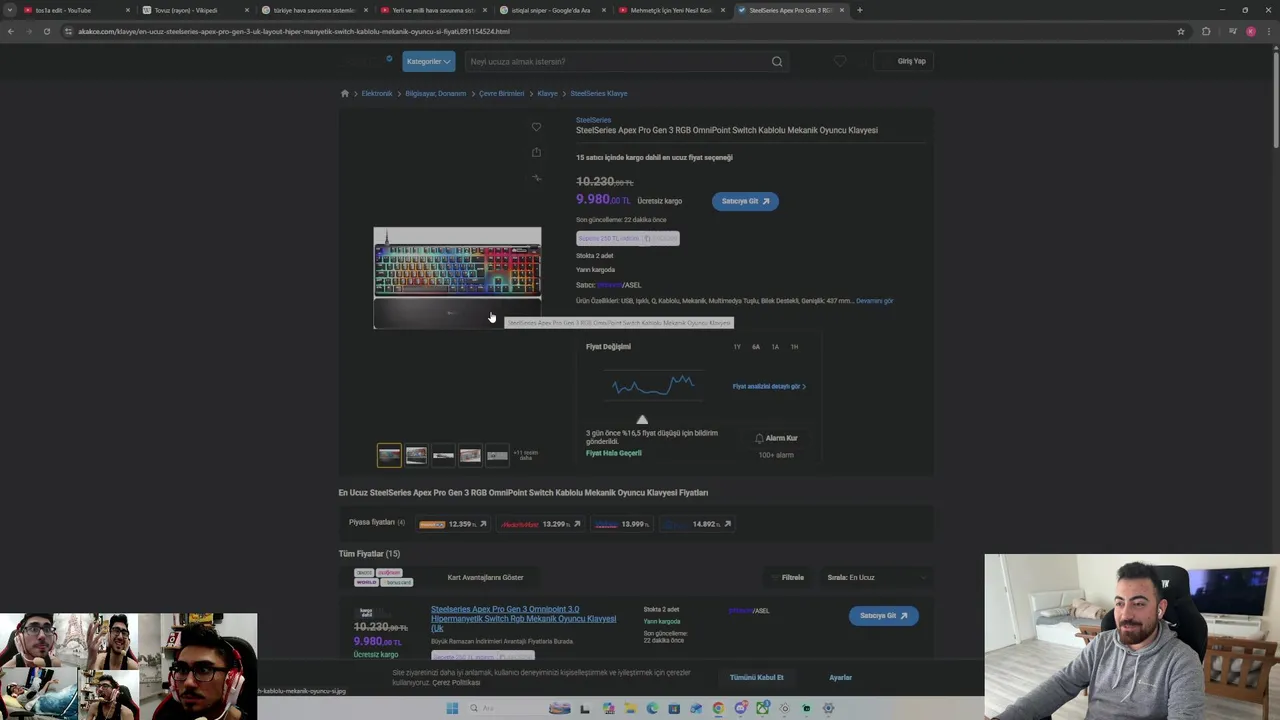
Task: Select 1Y price history range
Action: click(x=737, y=347)
